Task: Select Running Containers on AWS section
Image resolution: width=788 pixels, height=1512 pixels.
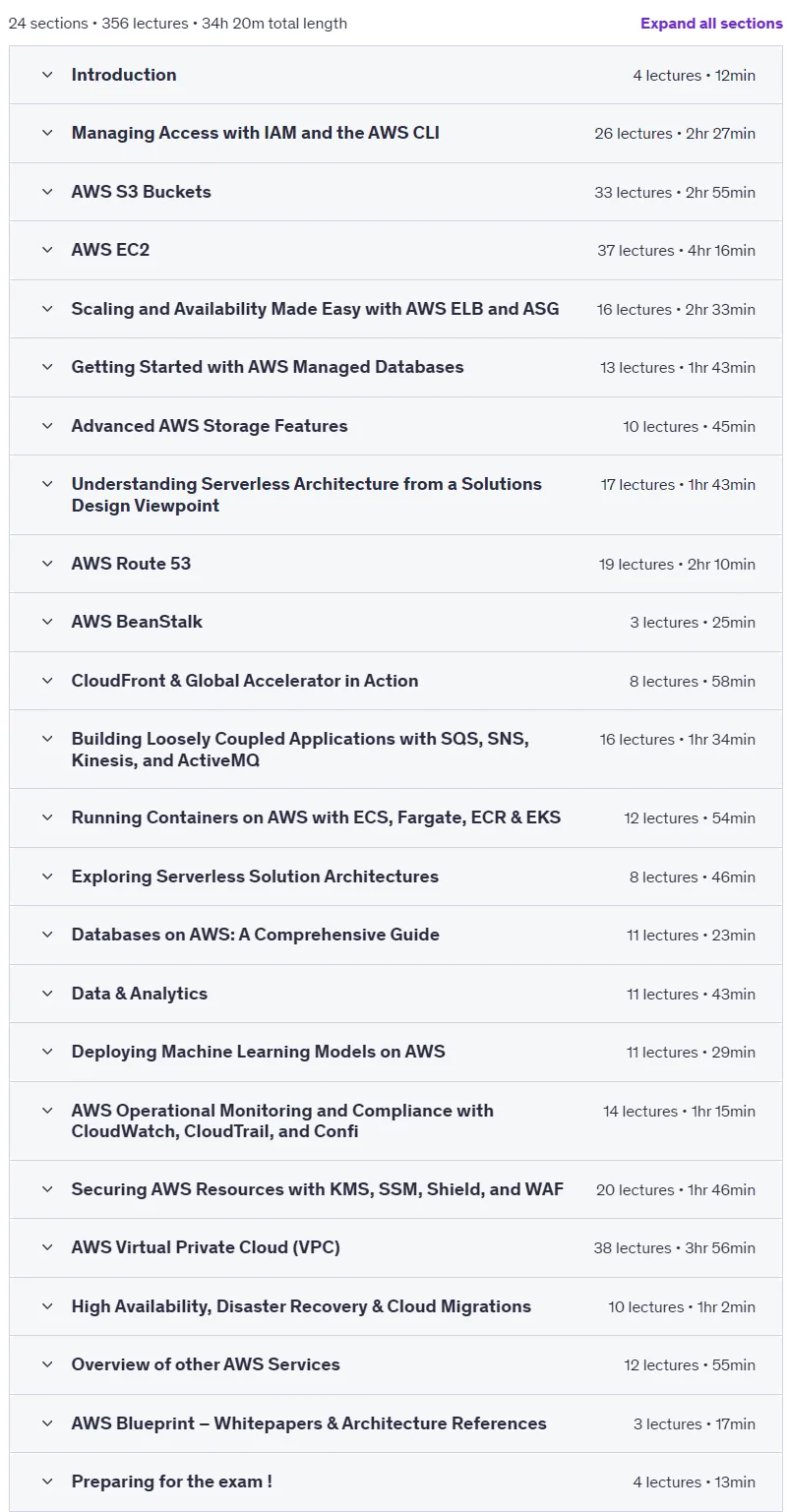Action: 395,817
